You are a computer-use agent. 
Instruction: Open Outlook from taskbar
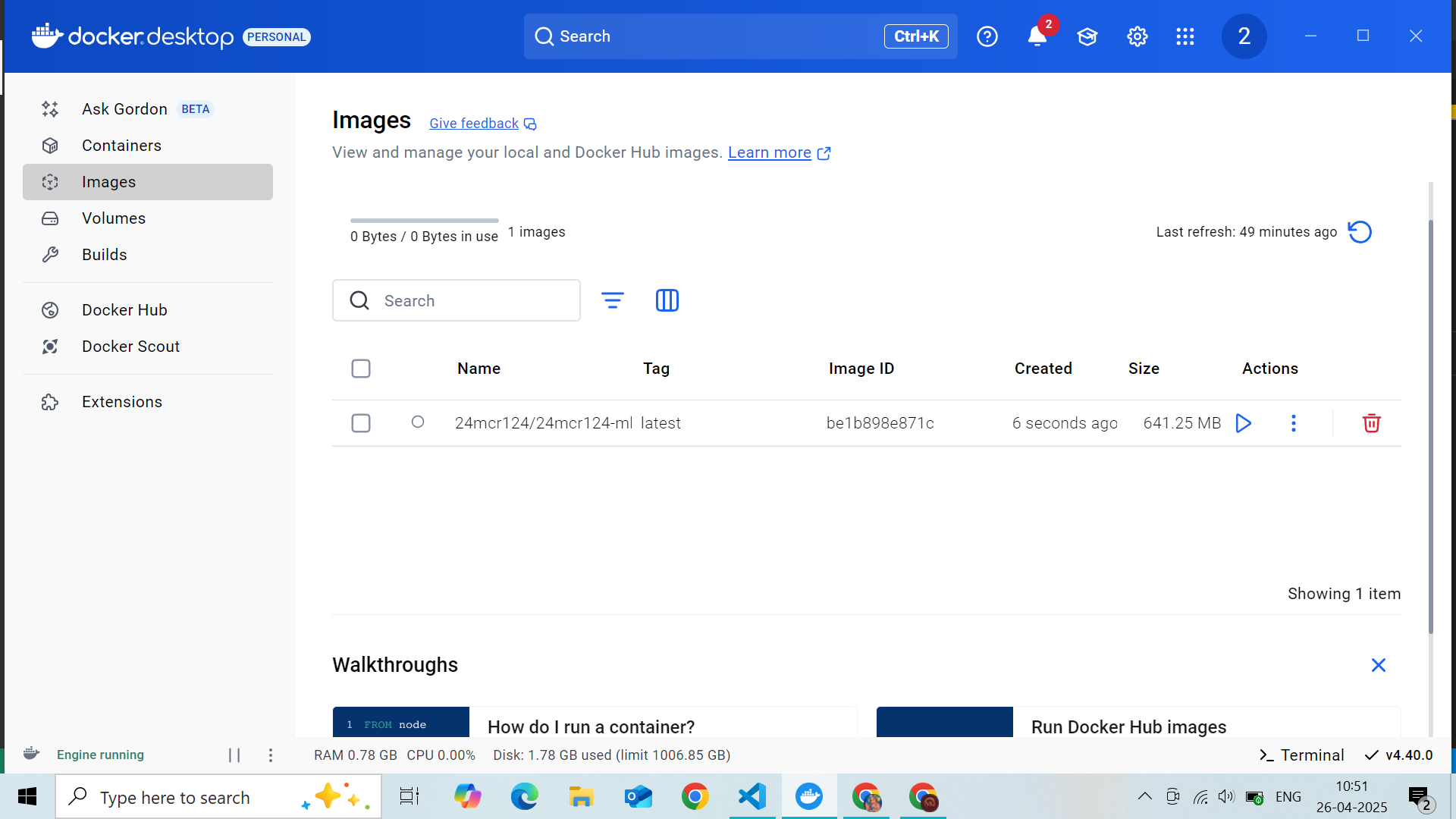(x=639, y=796)
